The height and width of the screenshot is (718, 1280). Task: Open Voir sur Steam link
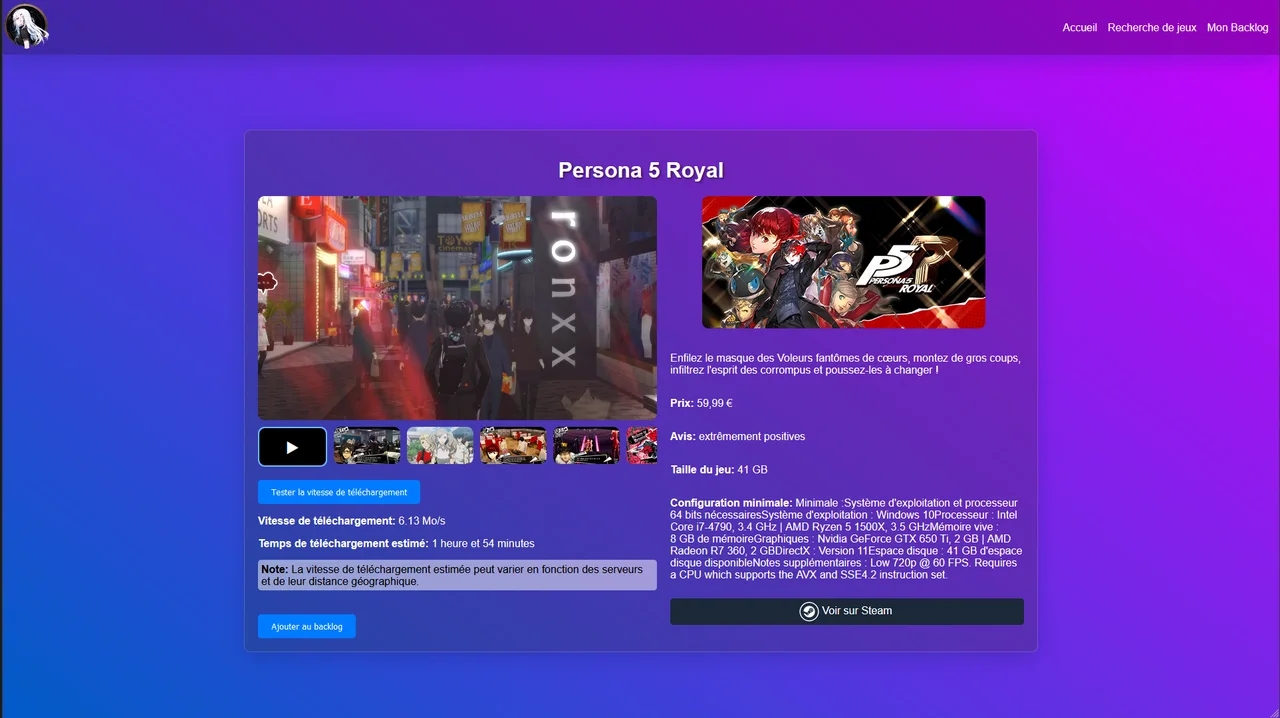click(847, 611)
